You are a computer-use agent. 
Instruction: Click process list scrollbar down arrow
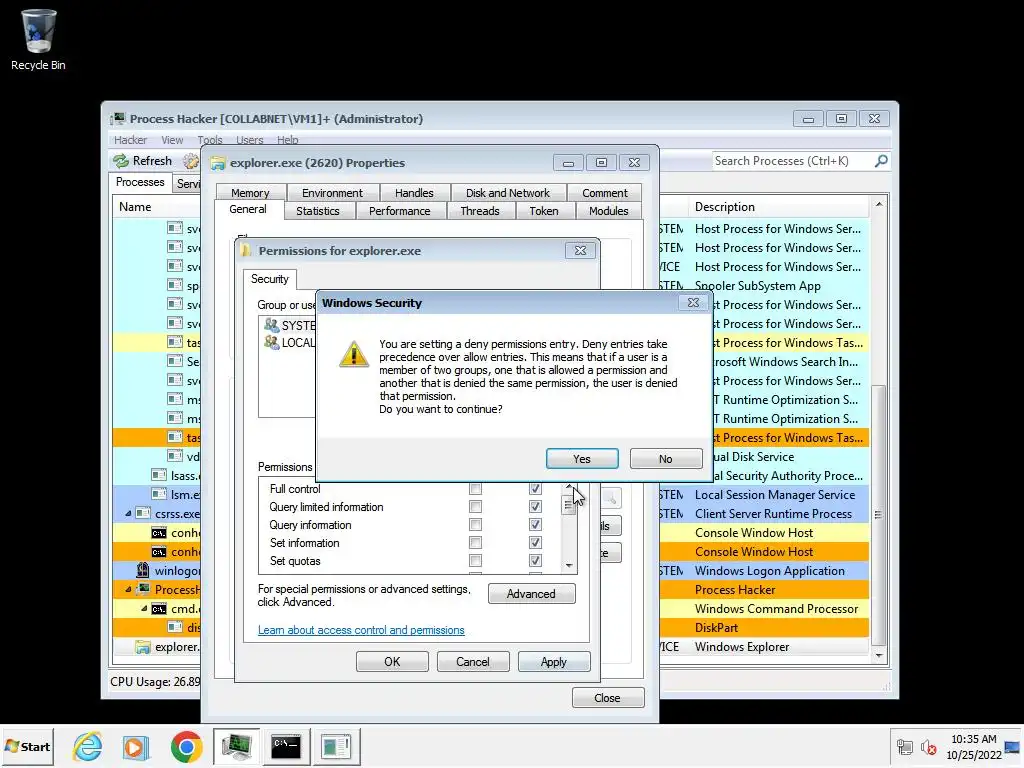point(879,655)
